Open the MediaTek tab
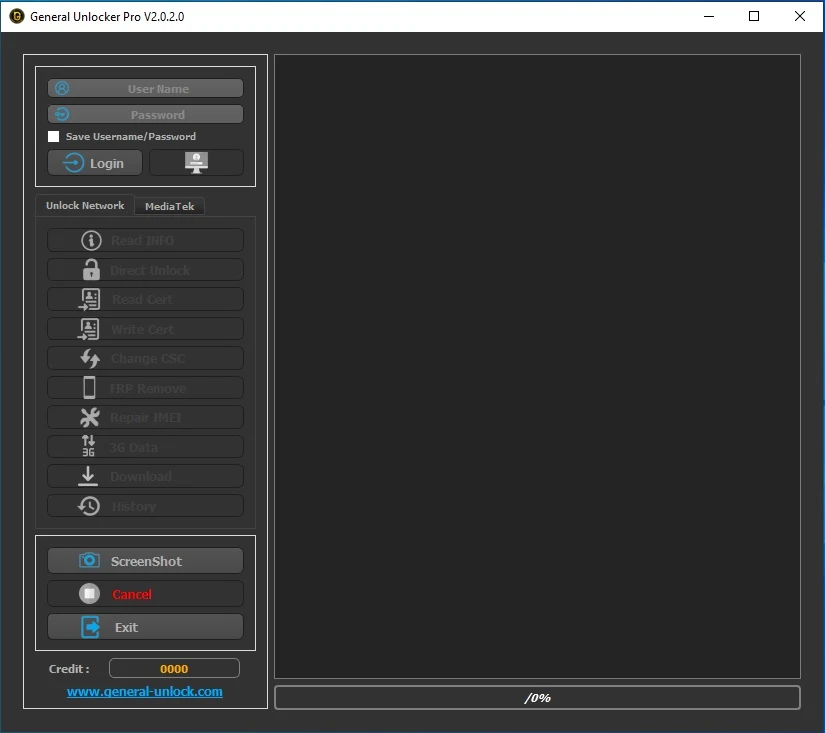This screenshot has height=733, width=825. 169,206
